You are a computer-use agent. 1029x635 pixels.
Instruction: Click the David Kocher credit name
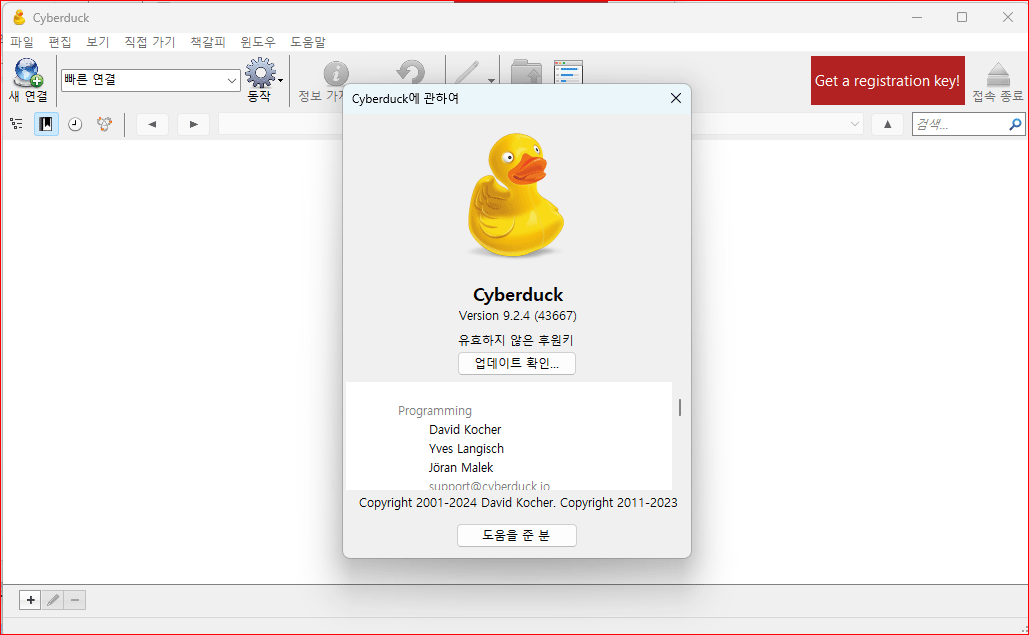click(x=465, y=430)
